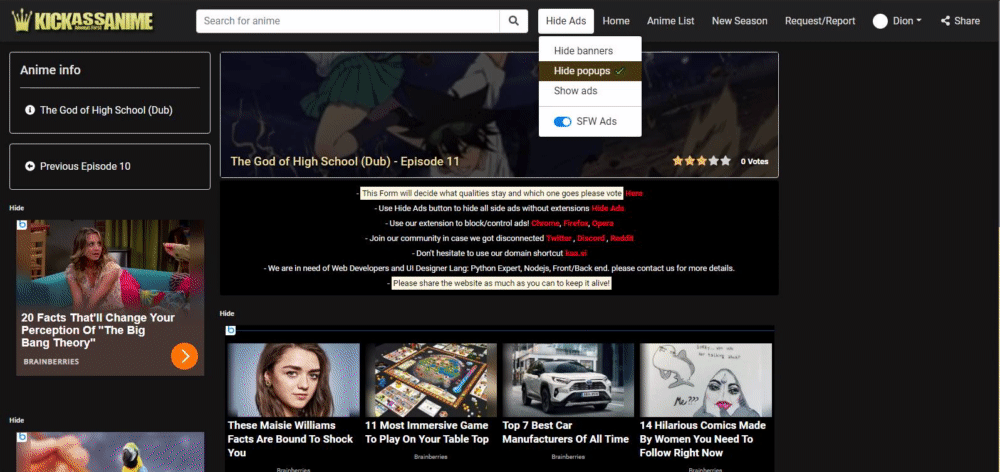
Task: Open the car manufacturers ad thumbnail
Action: pos(568,380)
